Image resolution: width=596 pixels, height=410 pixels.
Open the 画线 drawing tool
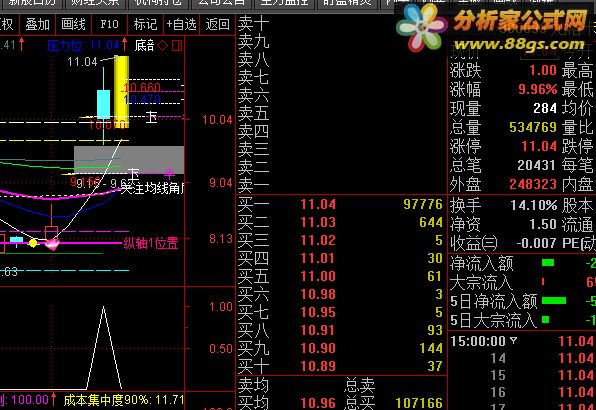[73, 25]
